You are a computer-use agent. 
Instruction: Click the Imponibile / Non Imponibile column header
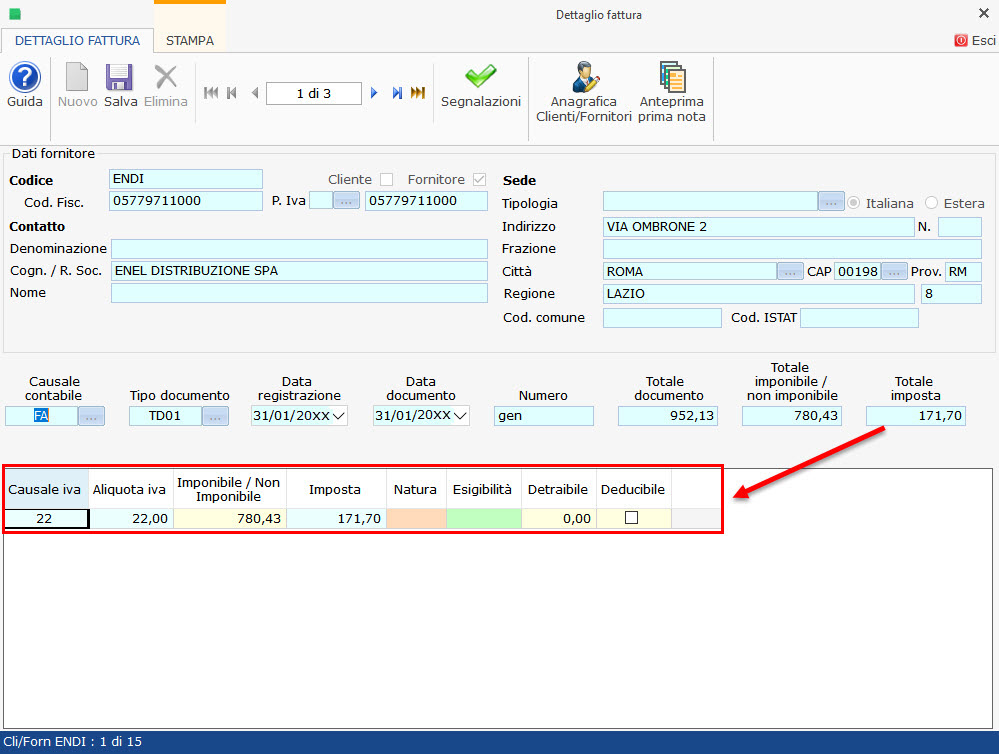click(229, 489)
